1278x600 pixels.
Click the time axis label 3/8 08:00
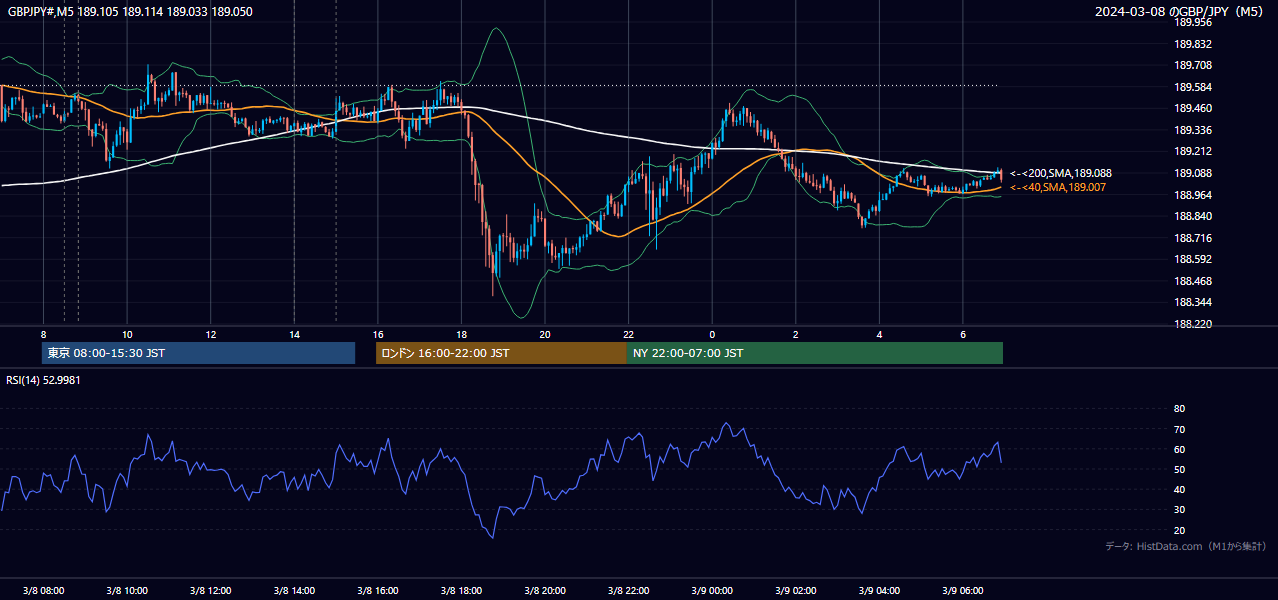point(43,590)
